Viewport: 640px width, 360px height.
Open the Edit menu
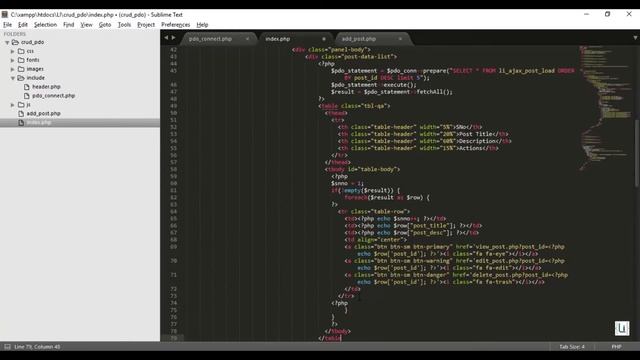coord(23,24)
